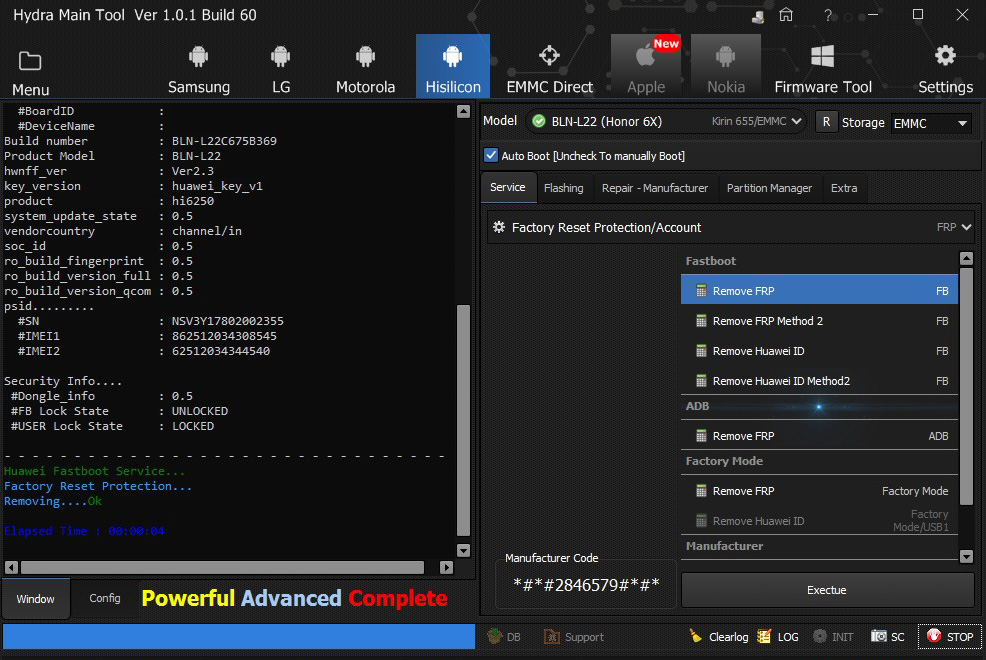Click the blue progress bar
This screenshot has width=986, height=660.
238,636
